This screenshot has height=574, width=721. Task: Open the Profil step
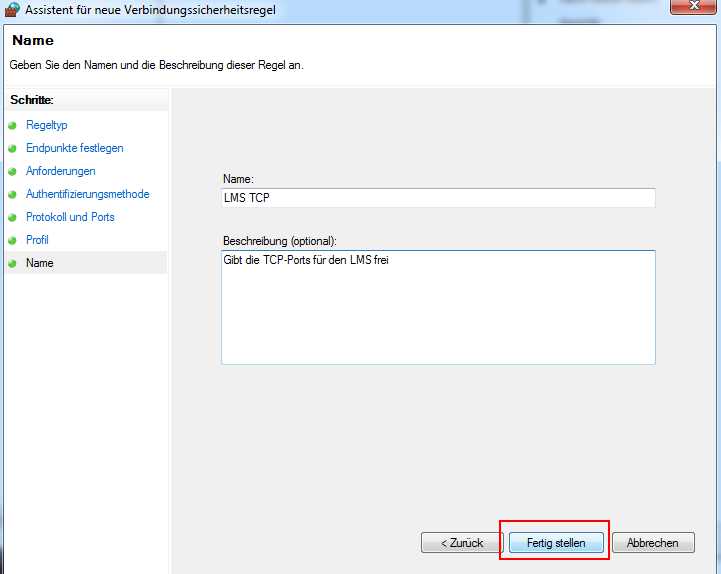click(37, 240)
